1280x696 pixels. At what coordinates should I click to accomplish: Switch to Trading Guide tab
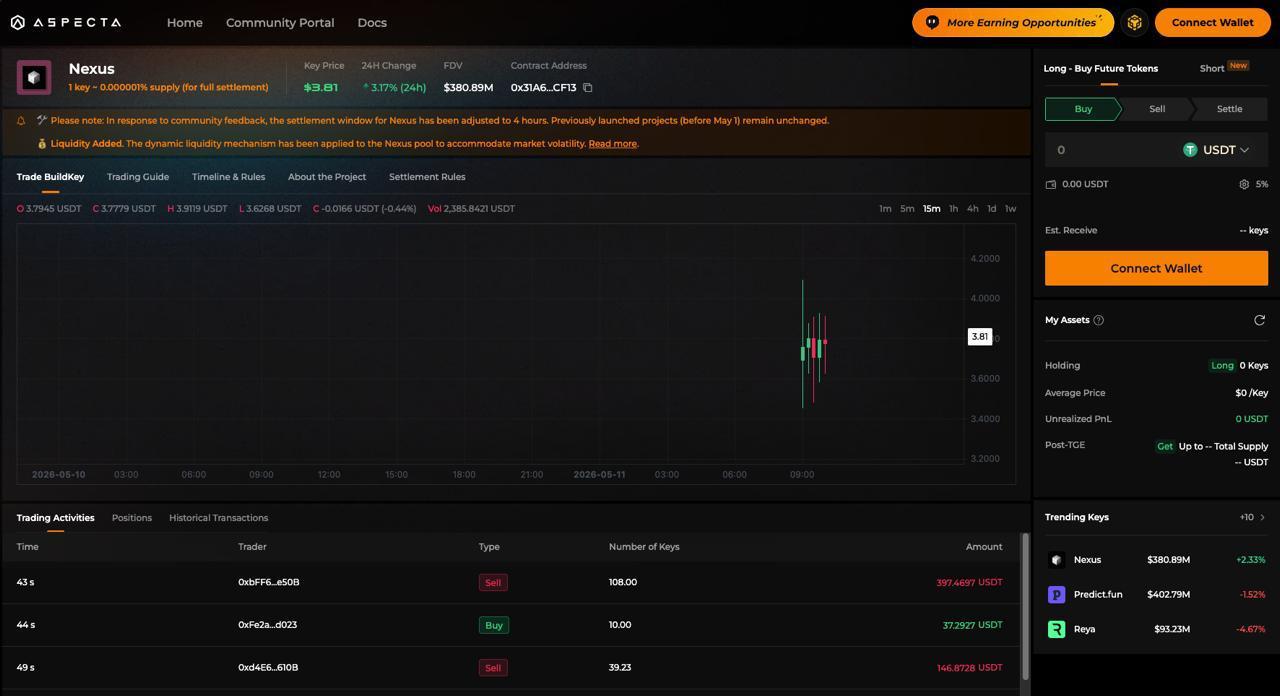[138, 177]
